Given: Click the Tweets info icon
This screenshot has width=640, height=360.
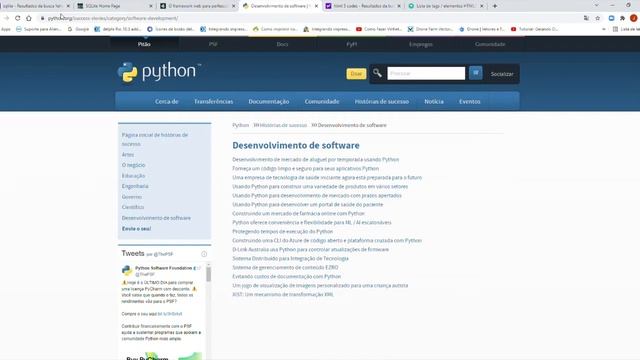Looking at the screenshot, I should (204, 254).
